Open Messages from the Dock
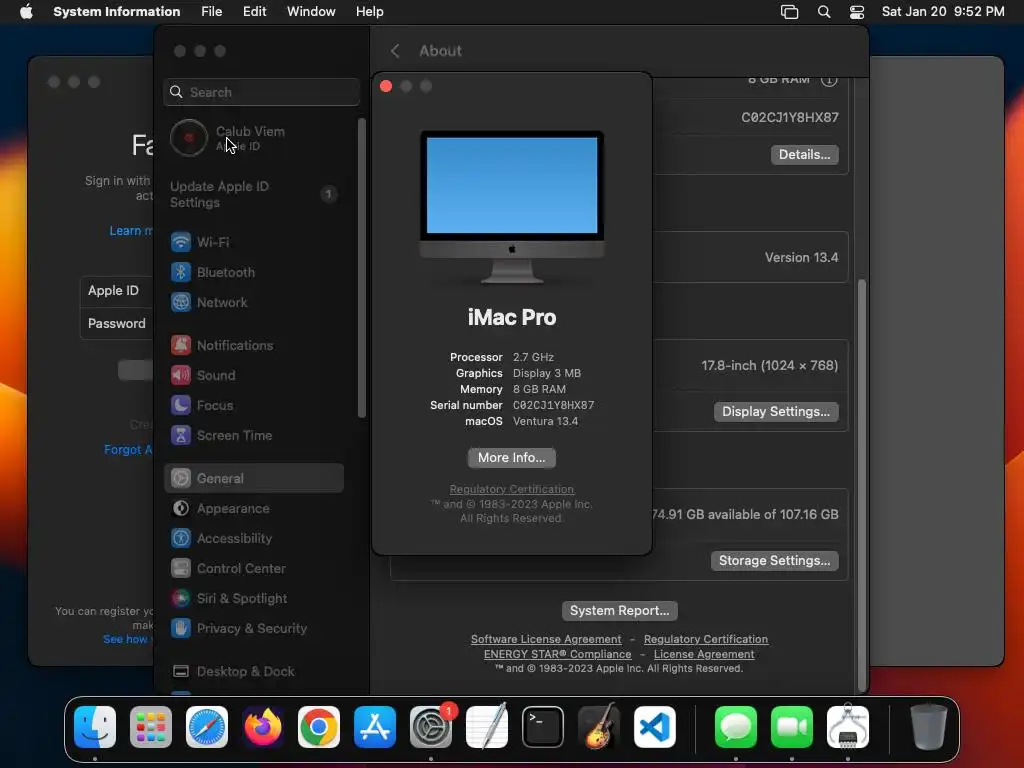 736,727
